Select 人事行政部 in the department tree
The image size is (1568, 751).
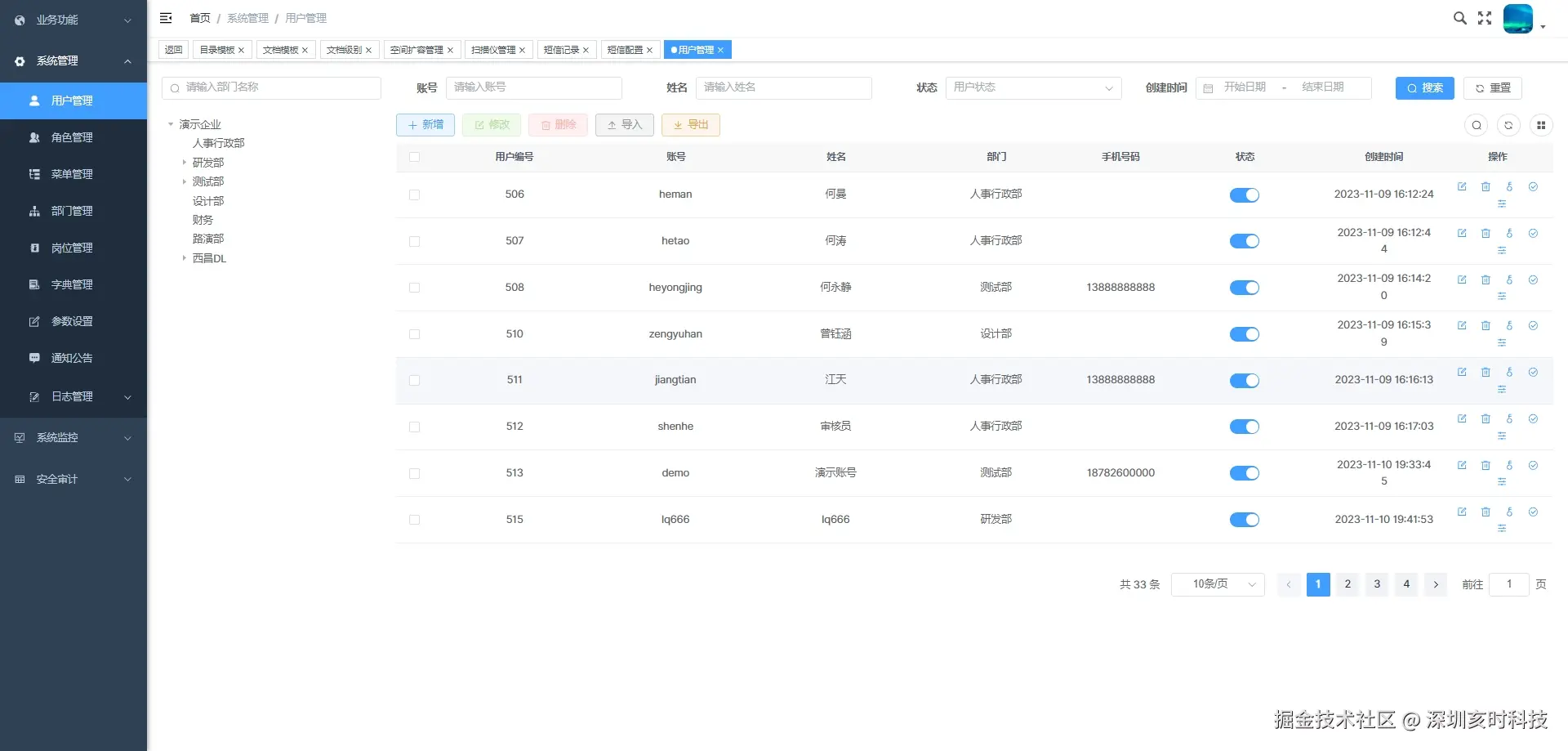pyautogui.click(x=219, y=143)
